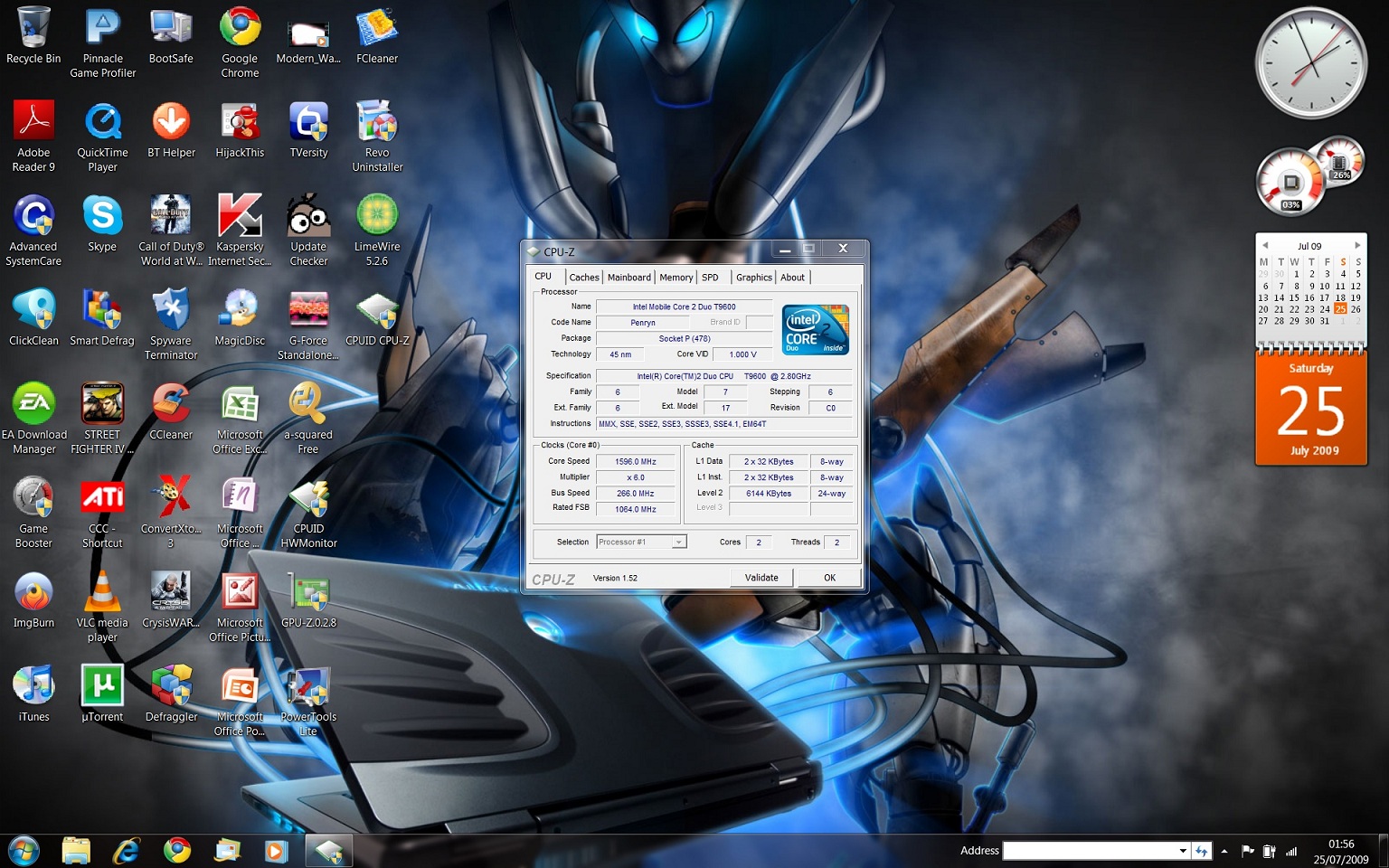Open the iTunes desktop icon
This screenshot has width=1389, height=868.
[x=33, y=694]
